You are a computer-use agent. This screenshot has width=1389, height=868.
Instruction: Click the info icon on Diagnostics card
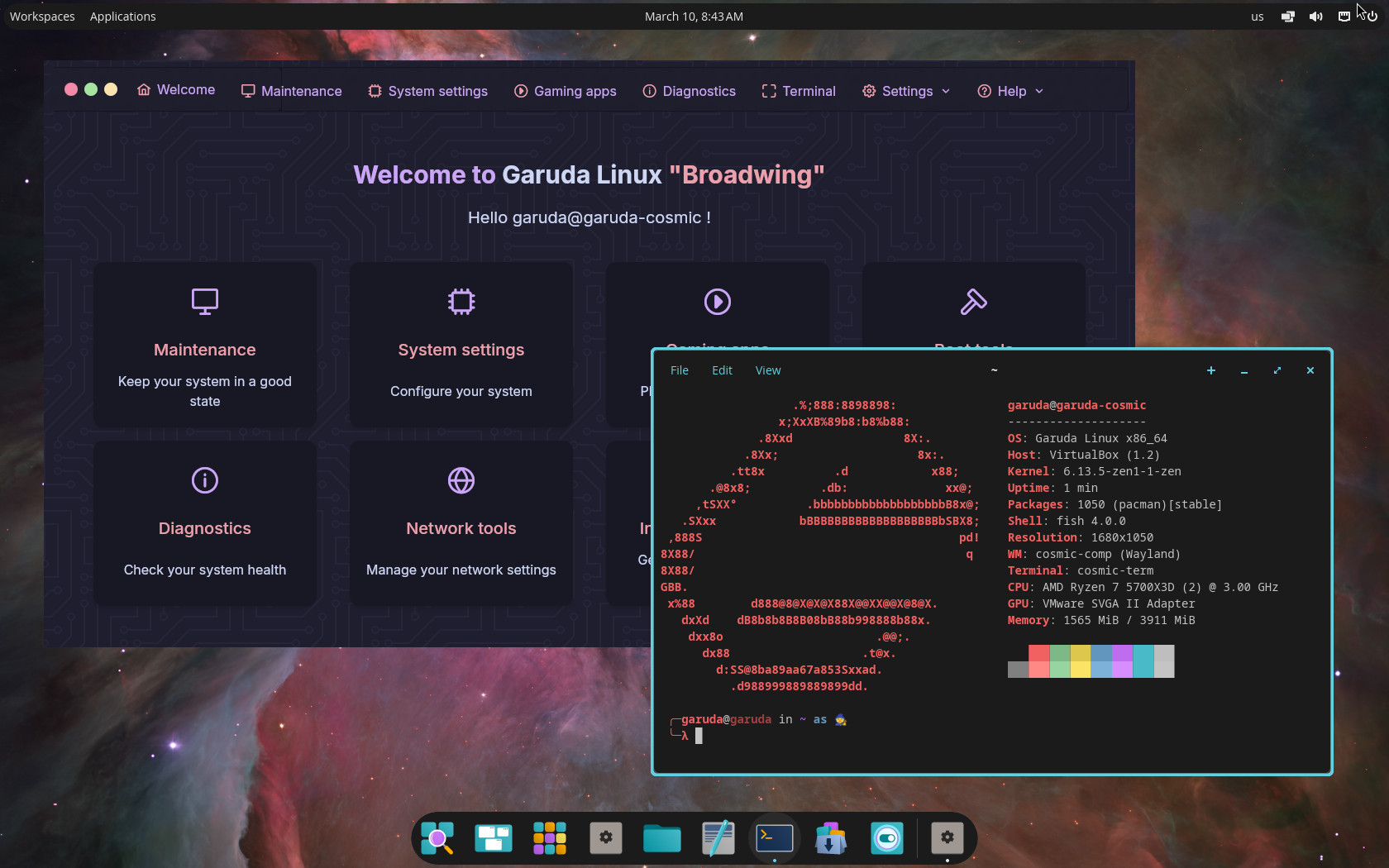pyautogui.click(x=205, y=480)
